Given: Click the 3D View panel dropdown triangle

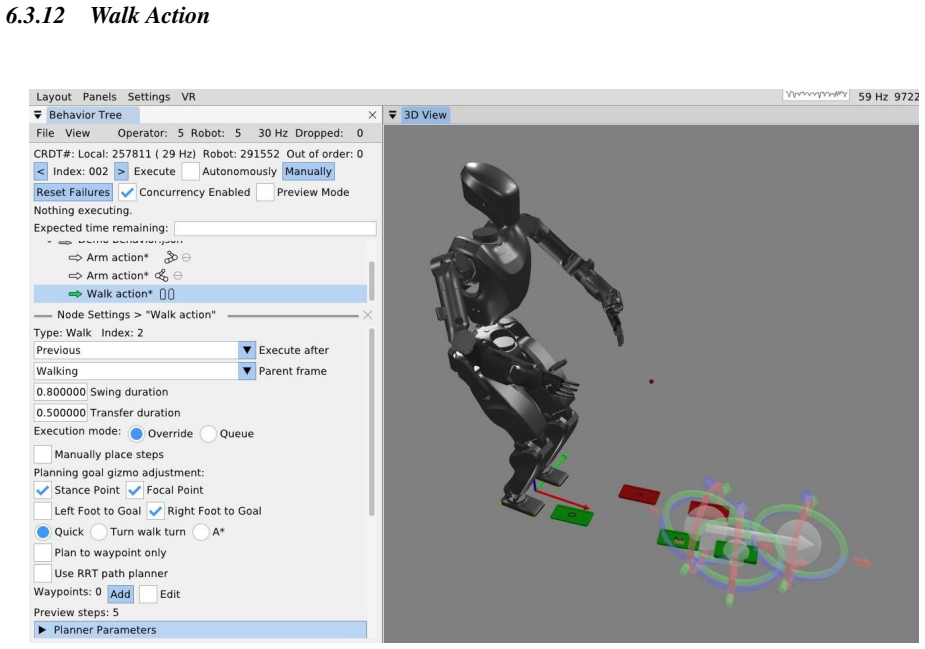Looking at the screenshot, I should pos(392,115).
